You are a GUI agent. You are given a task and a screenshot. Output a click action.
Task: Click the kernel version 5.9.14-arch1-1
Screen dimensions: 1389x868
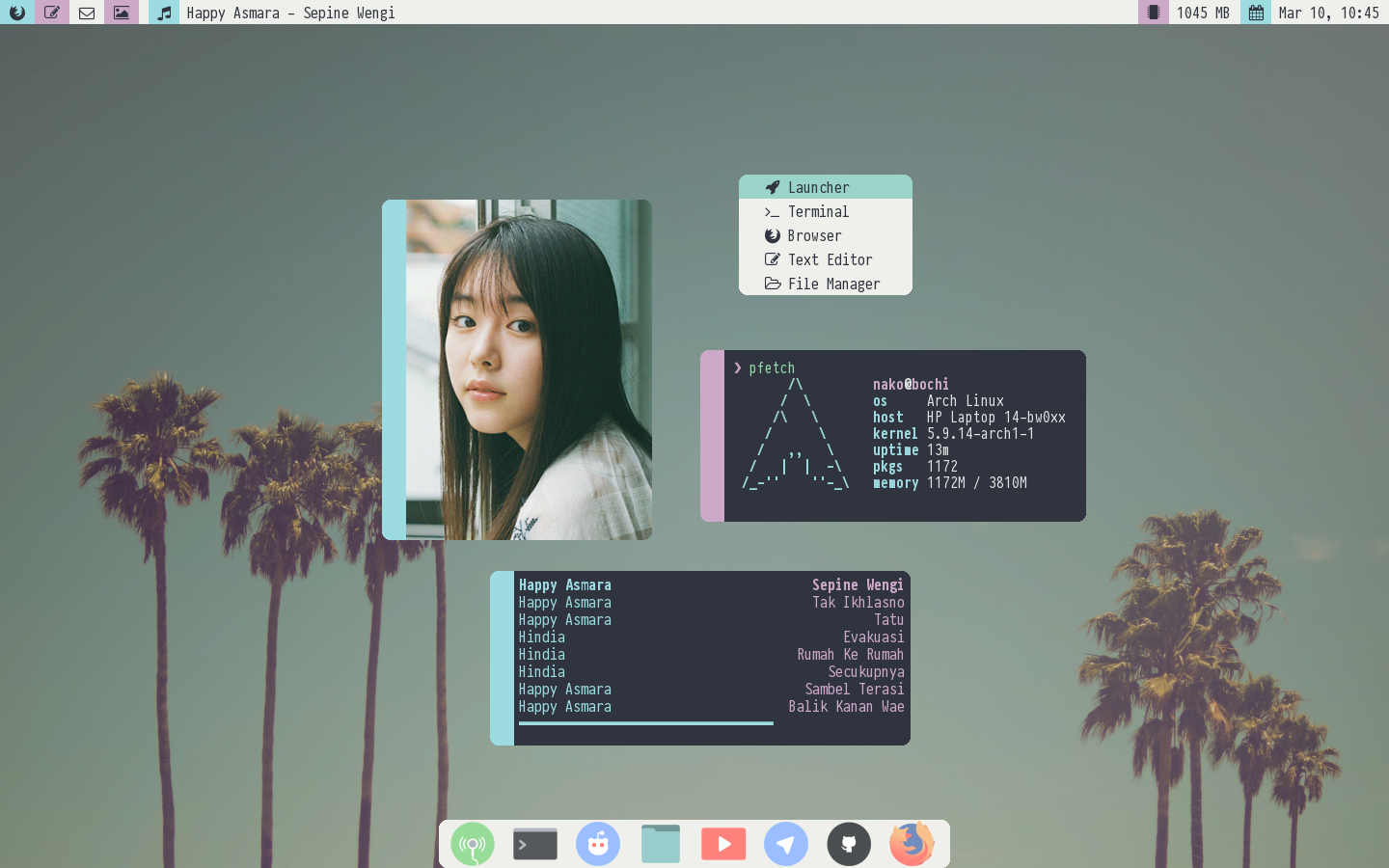coord(980,433)
